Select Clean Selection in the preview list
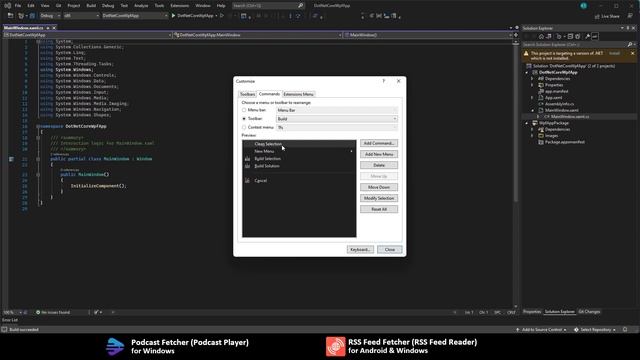 click(x=299, y=144)
